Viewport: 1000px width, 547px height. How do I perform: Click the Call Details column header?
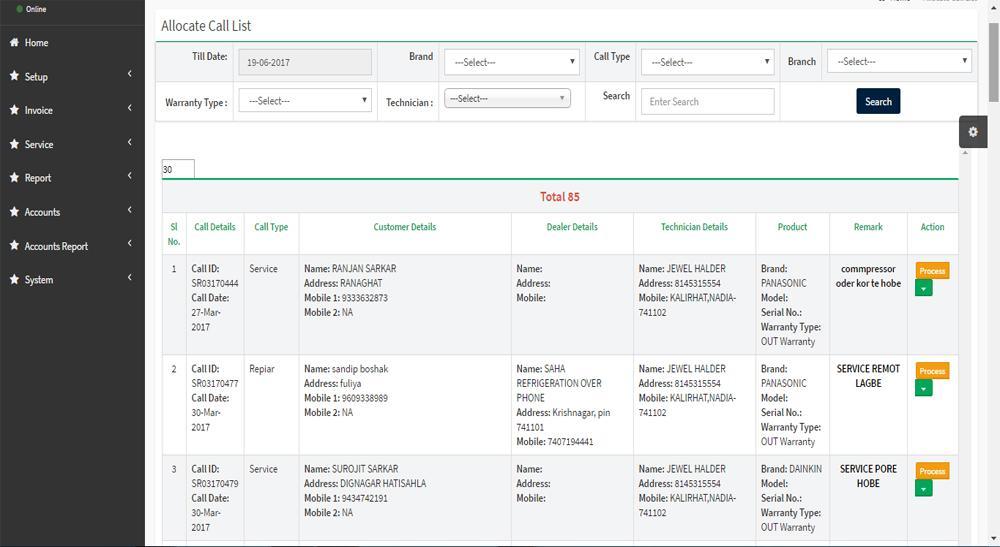215,227
